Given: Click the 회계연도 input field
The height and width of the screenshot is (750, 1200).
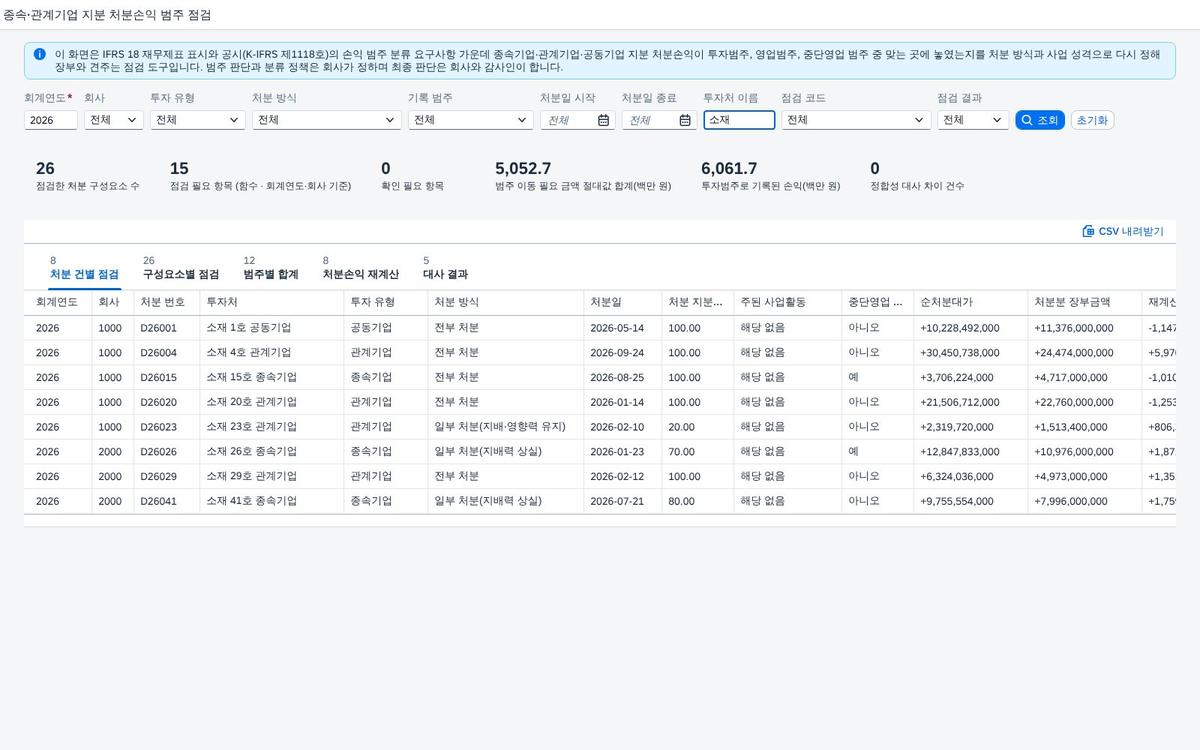Looking at the screenshot, I should [51, 120].
